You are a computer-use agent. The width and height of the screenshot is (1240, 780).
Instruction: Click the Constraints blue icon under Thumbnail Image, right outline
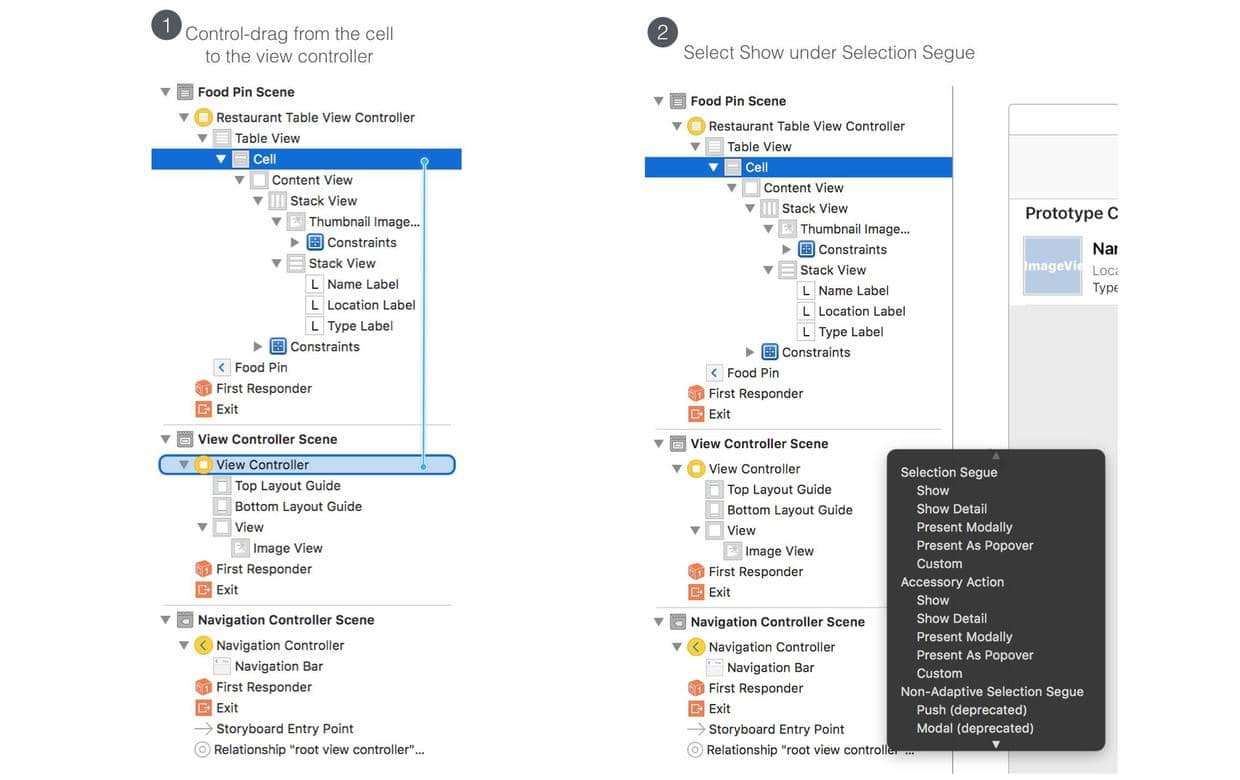(806, 249)
